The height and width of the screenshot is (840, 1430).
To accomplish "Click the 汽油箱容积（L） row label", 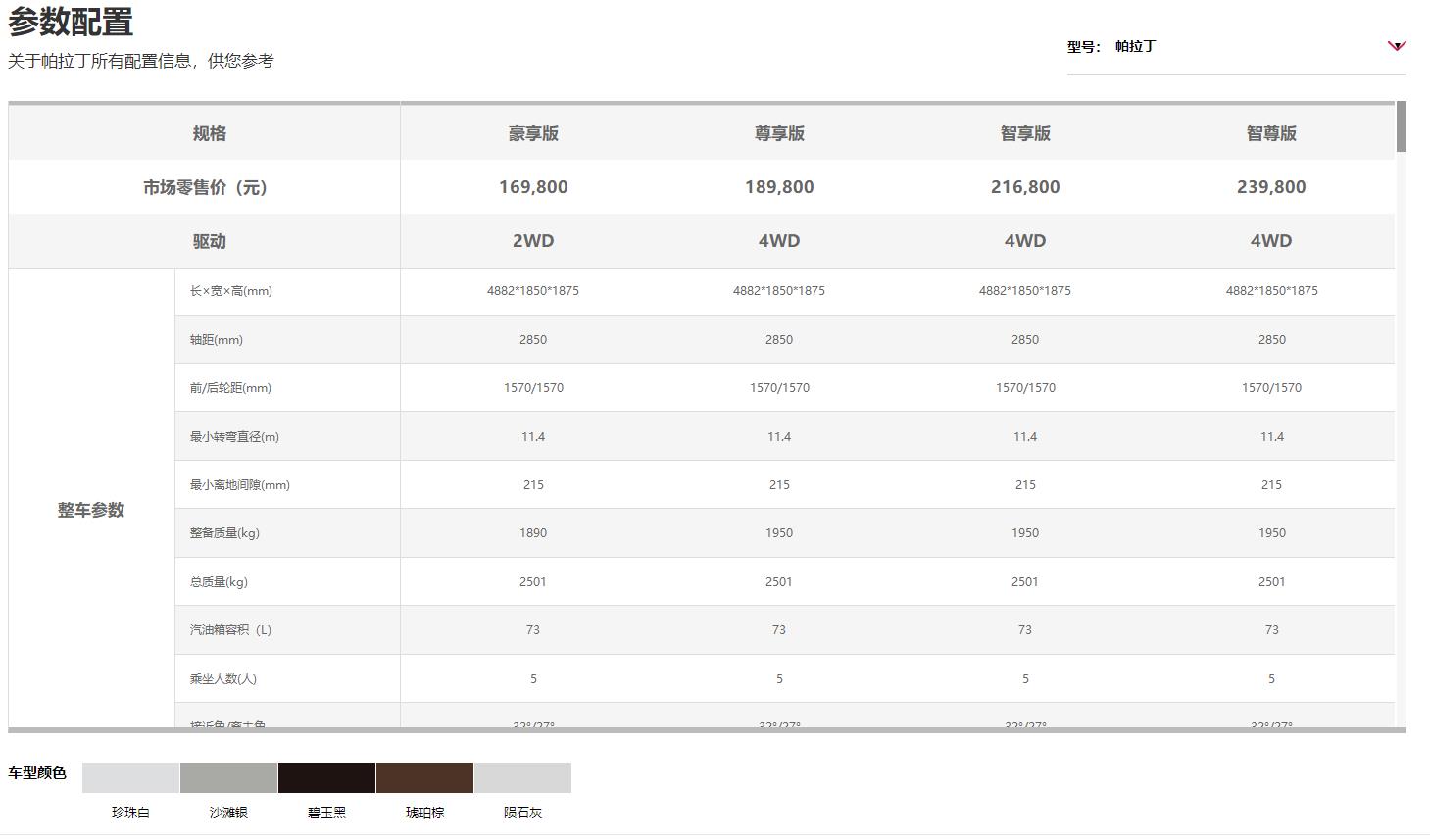I will coord(230,630).
